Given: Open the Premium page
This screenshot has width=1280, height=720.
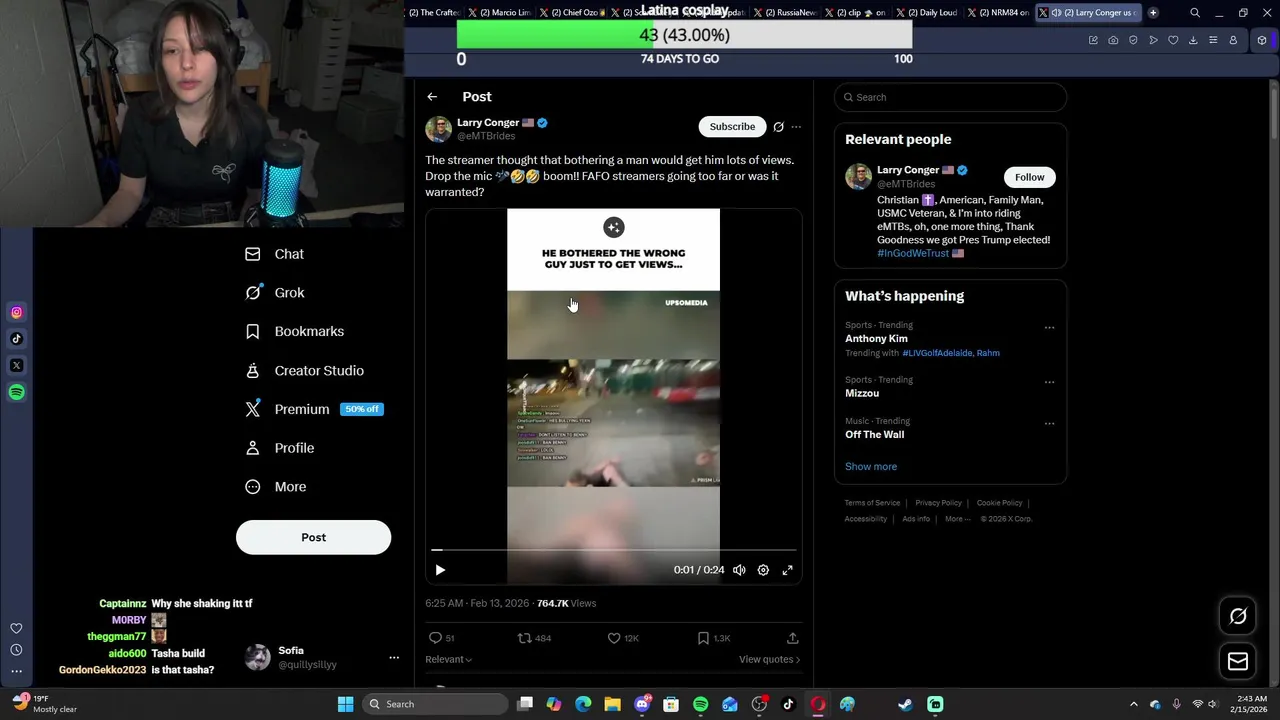Looking at the screenshot, I should pos(314,409).
